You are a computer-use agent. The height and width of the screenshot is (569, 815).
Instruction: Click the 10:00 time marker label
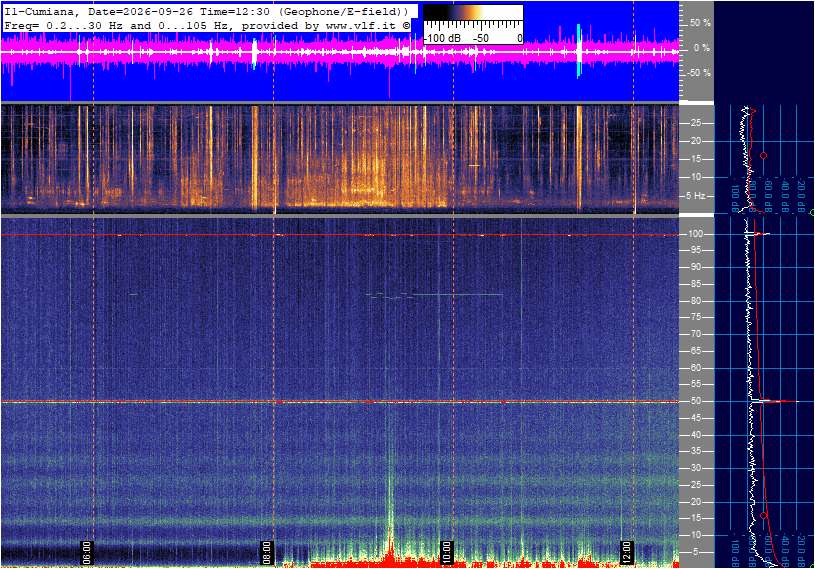click(x=446, y=552)
